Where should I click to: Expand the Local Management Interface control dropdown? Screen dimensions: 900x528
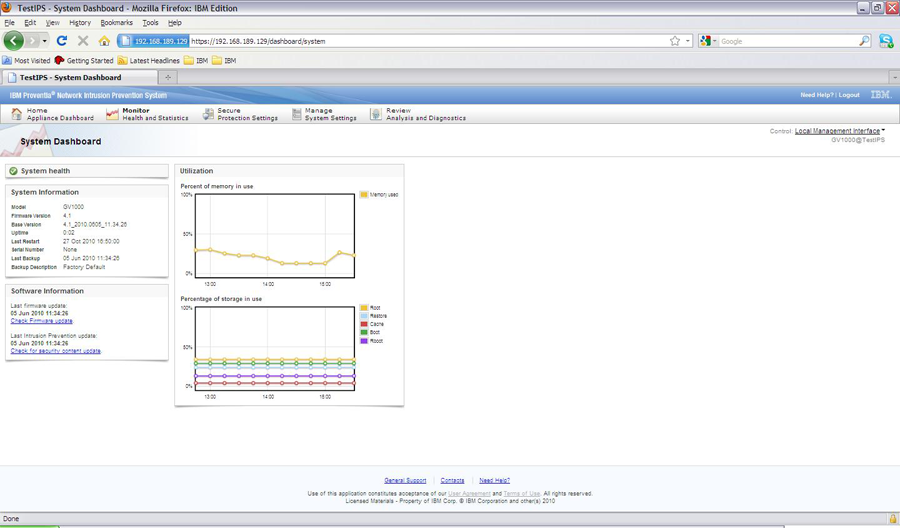coord(839,131)
